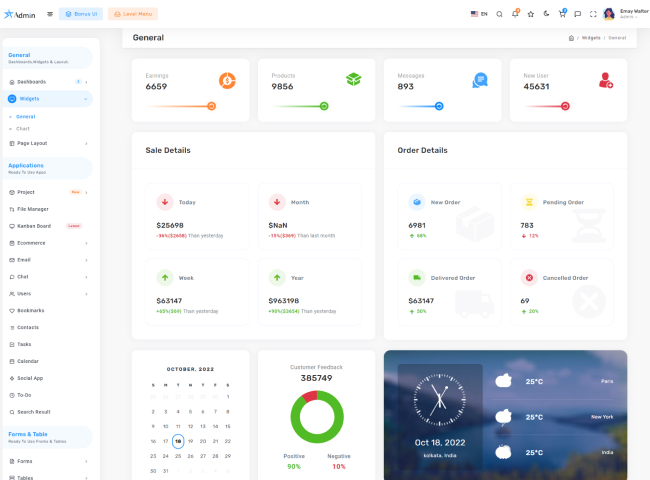Click the bookmark star icon in header

click(531, 14)
